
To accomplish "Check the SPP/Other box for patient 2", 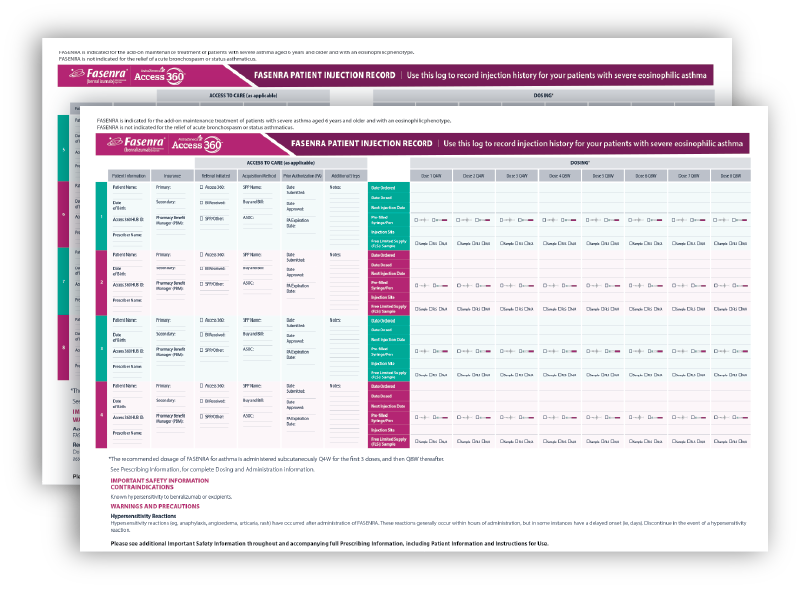I will [x=202, y=284].
